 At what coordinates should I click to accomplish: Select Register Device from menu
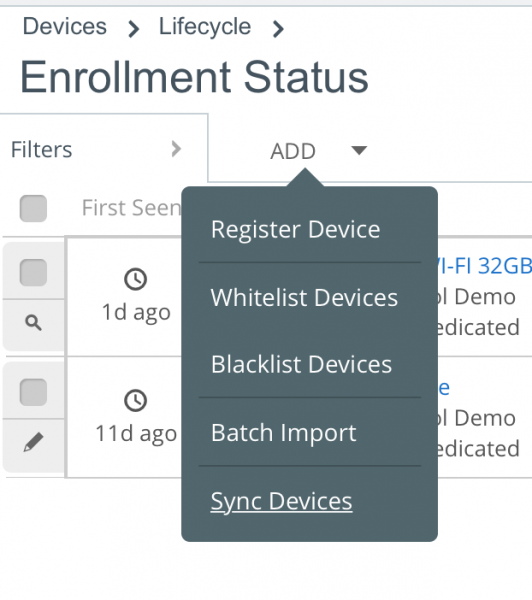(295, 230)
